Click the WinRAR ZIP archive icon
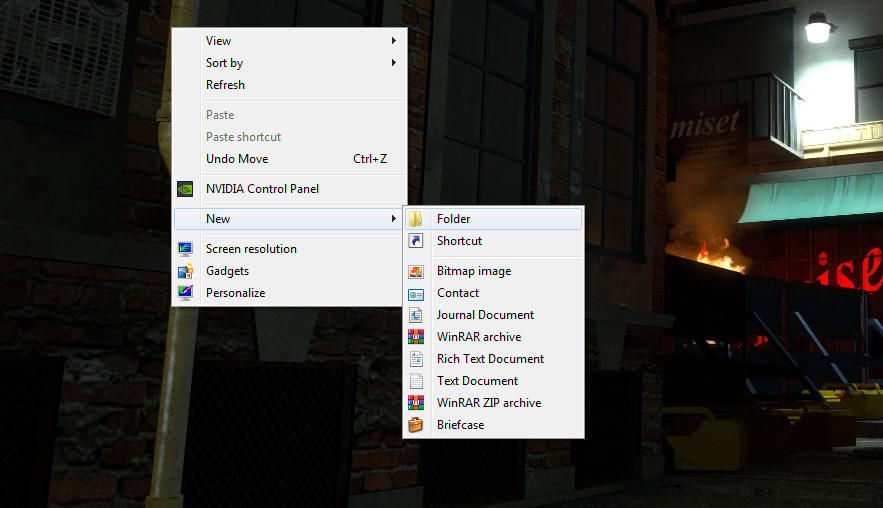 pyautogui.click(x=416, y=403)
